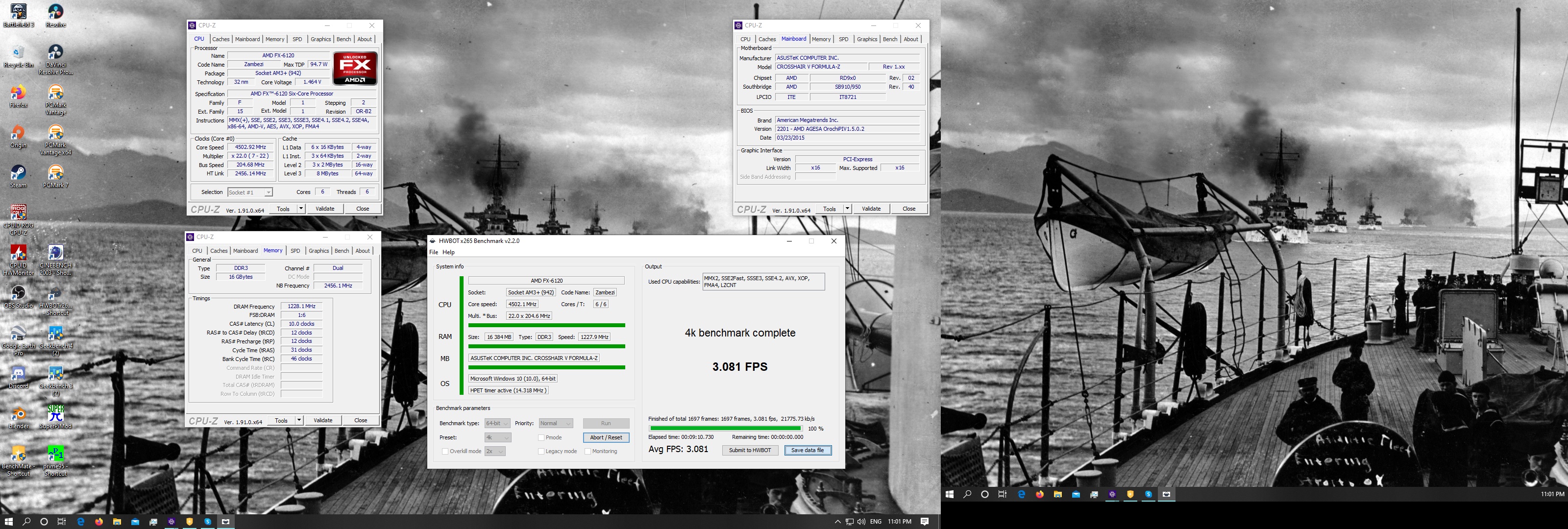The height and width of the screenshot is (529, 1568).
Task: Open Google Earth Pro desktop icon
Action: (18, 341)
